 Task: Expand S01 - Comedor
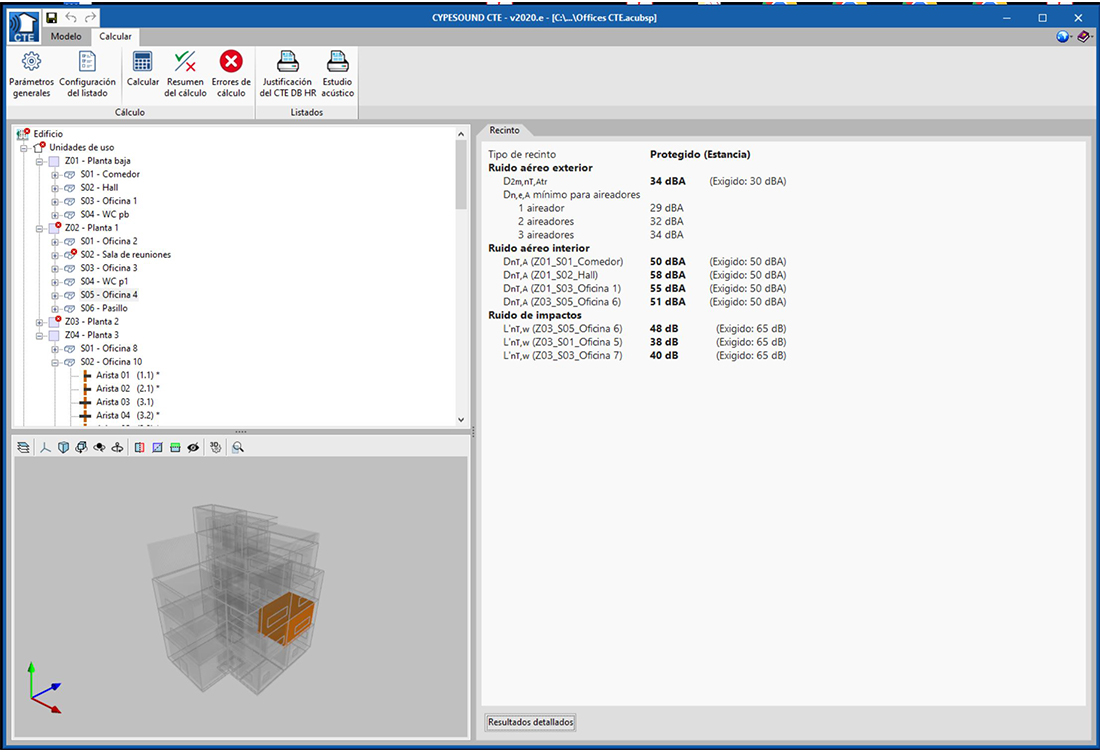pos(55,175)
